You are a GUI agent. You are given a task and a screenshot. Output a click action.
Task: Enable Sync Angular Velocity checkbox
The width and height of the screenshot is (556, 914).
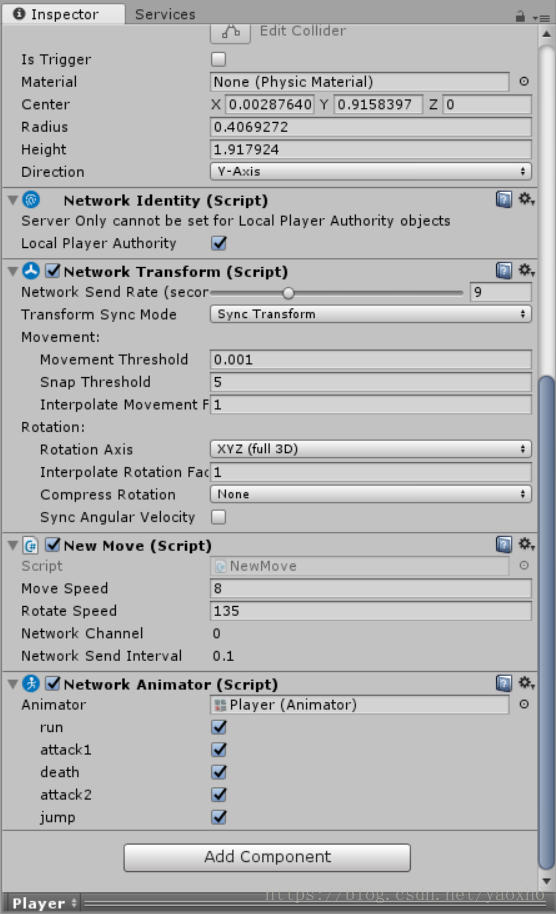(219, 516)
